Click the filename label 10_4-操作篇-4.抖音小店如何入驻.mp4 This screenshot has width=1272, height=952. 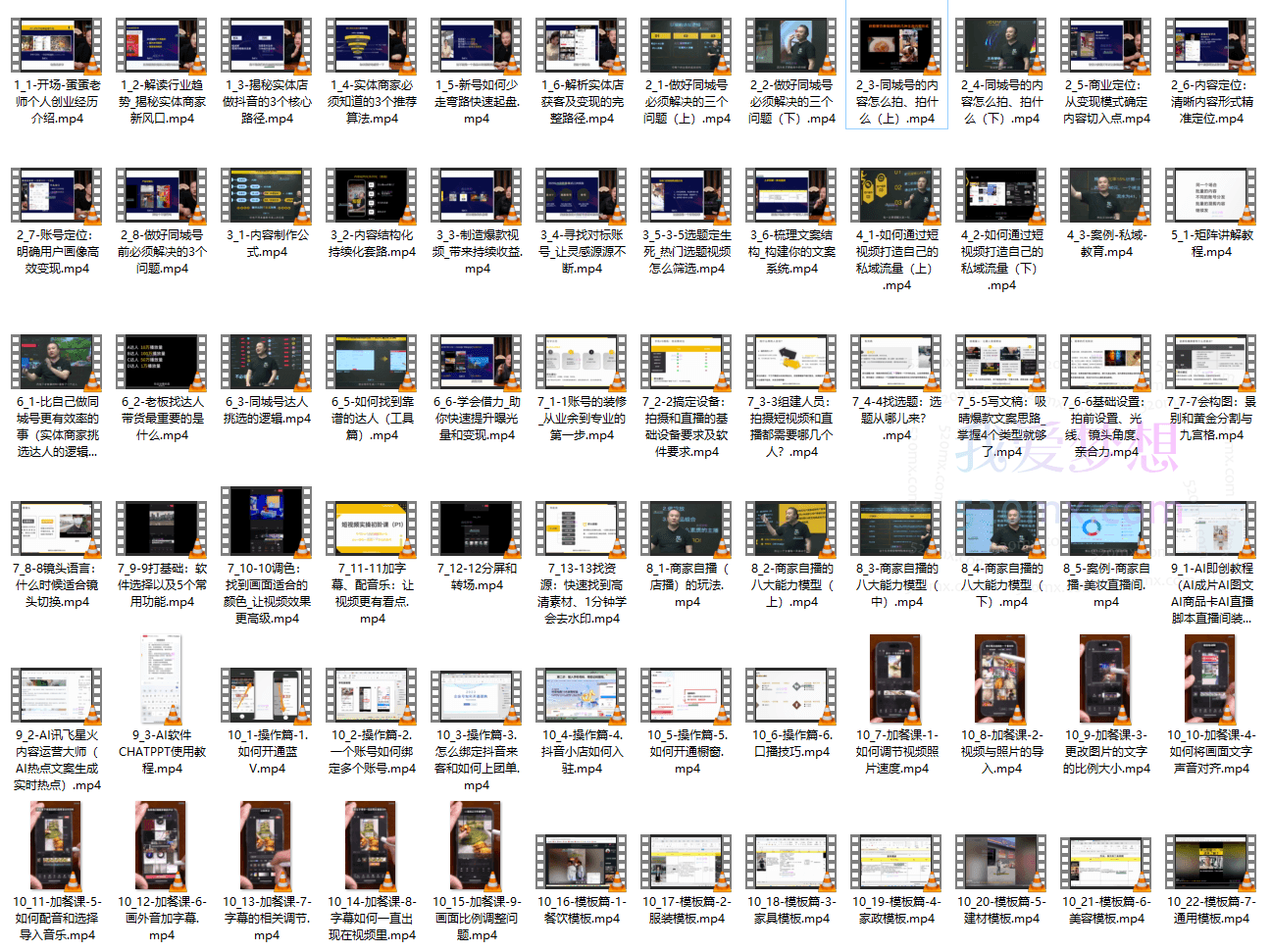pyautogui.click(x=582, y=751)
